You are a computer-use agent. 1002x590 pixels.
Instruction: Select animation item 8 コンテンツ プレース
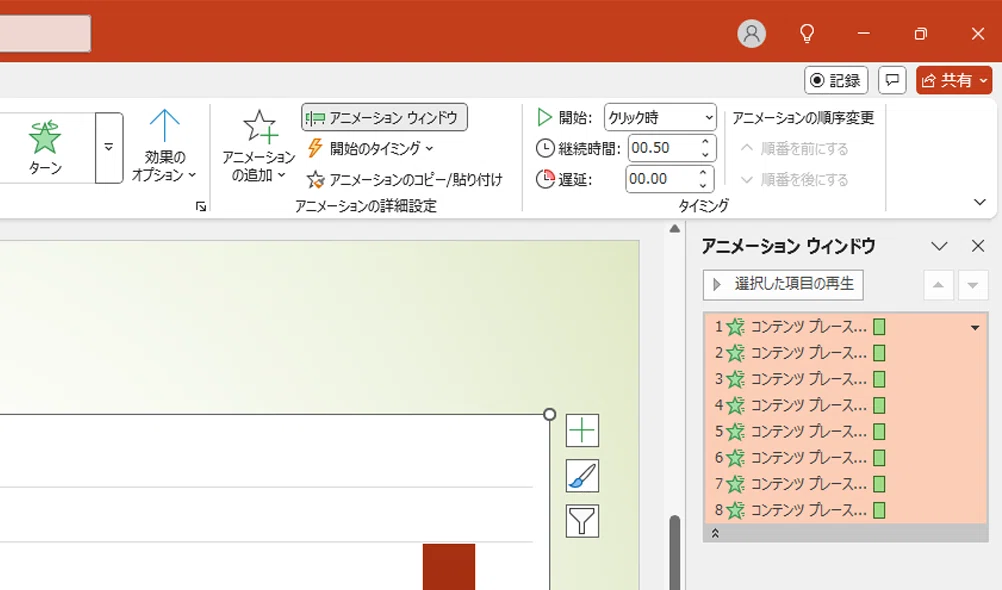point(845,510)
